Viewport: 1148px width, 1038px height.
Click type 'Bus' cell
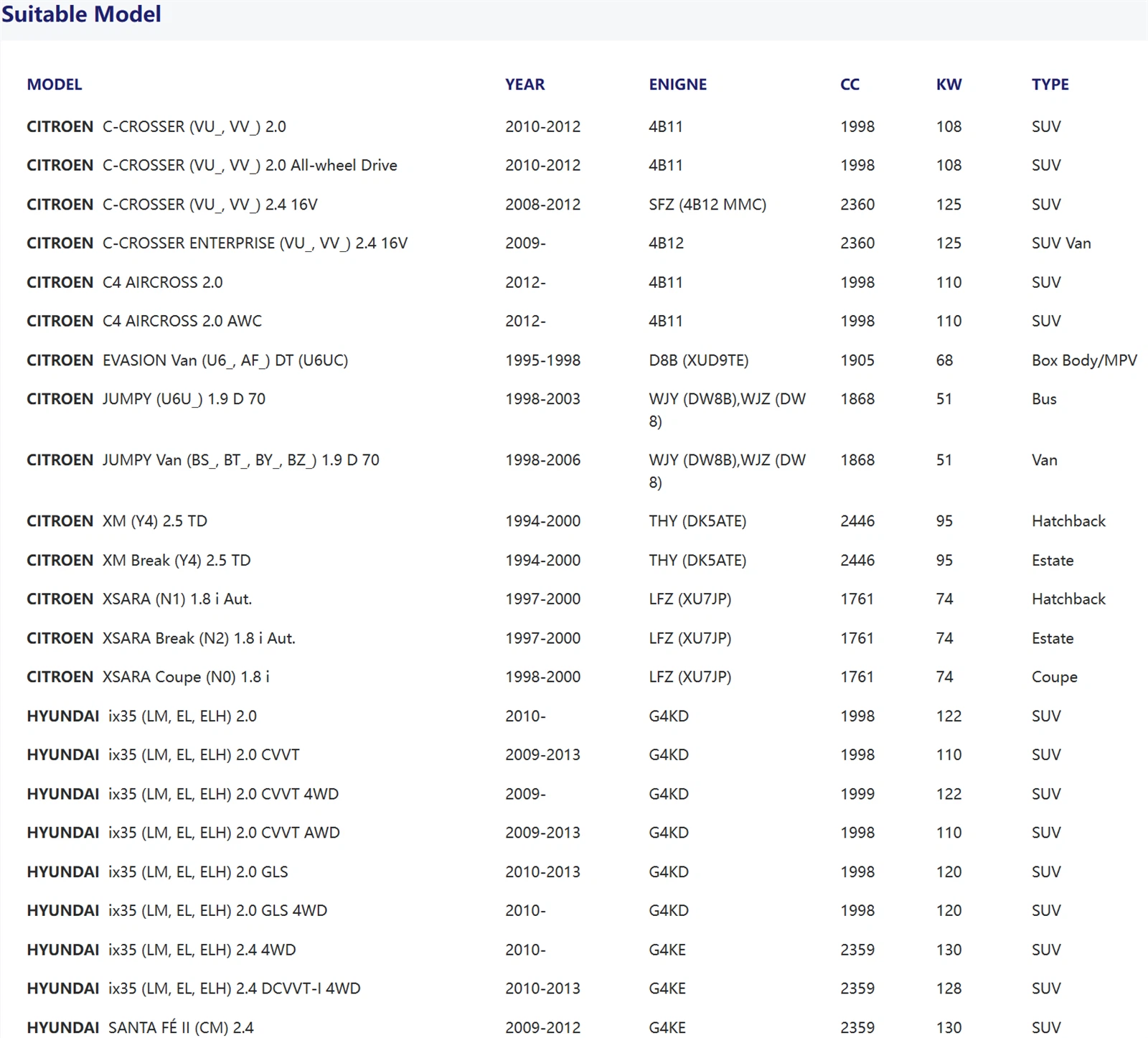[1044, 399]
